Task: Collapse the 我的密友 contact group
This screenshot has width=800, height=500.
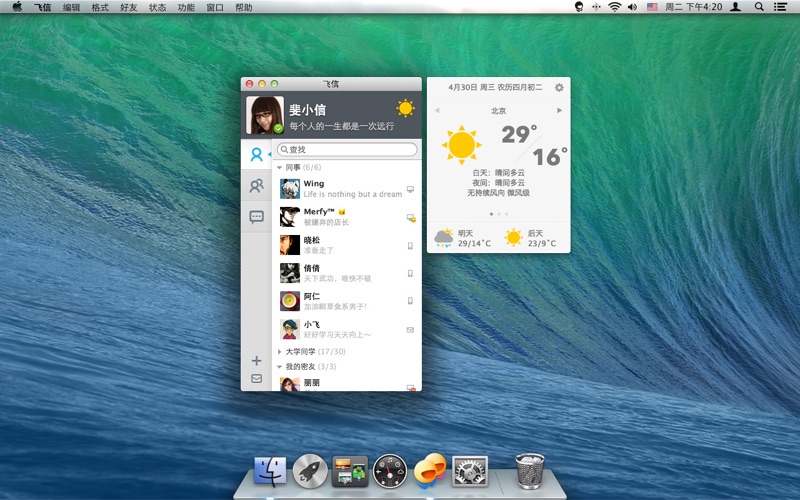Action: click(280, 367)
